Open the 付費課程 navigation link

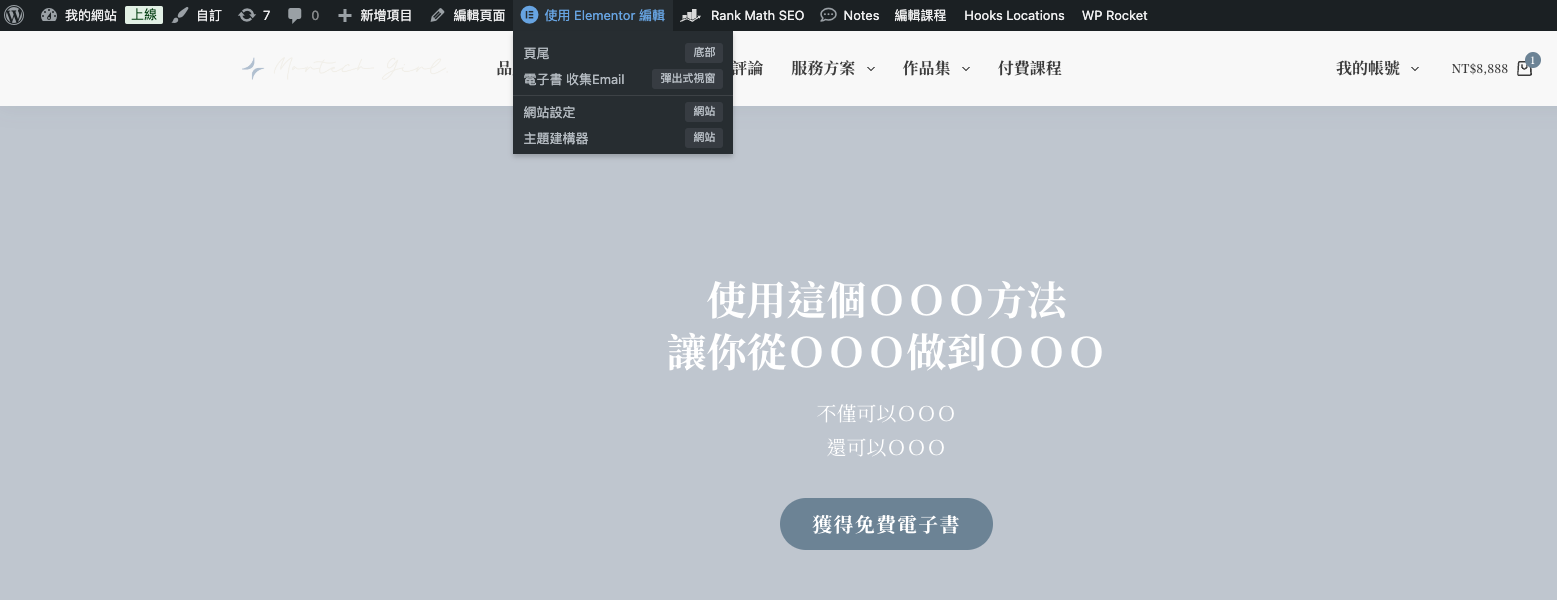click(x=1029, y=68)
